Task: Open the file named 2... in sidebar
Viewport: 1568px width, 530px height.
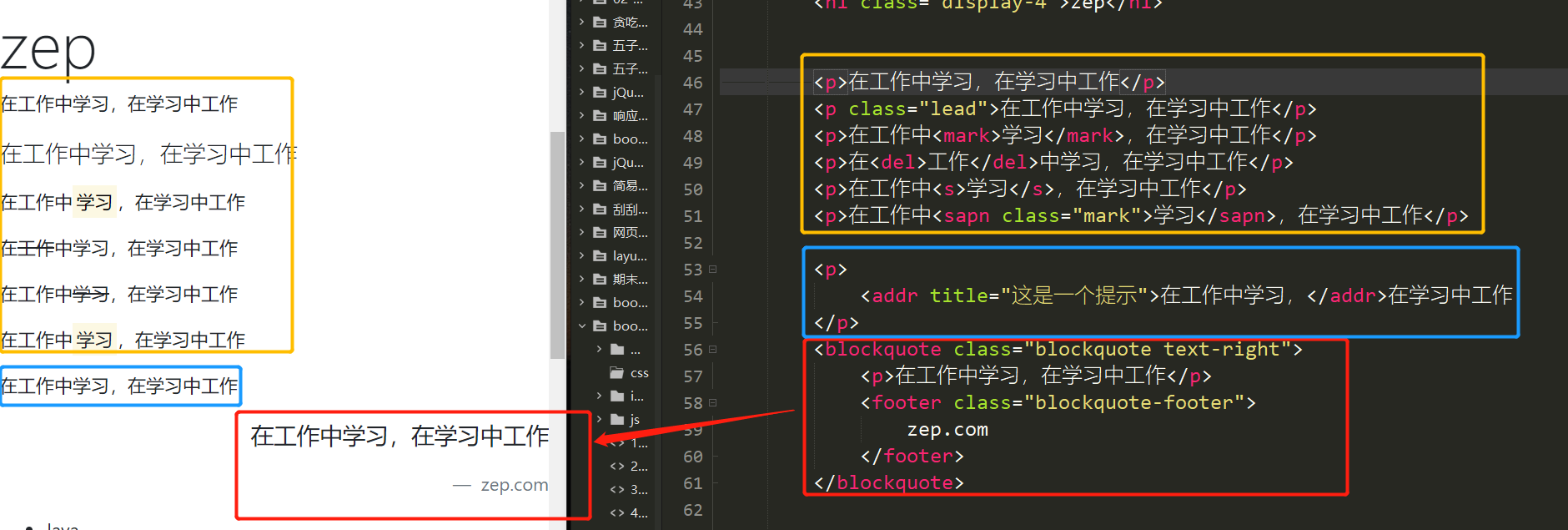Action: pos(639,467)
